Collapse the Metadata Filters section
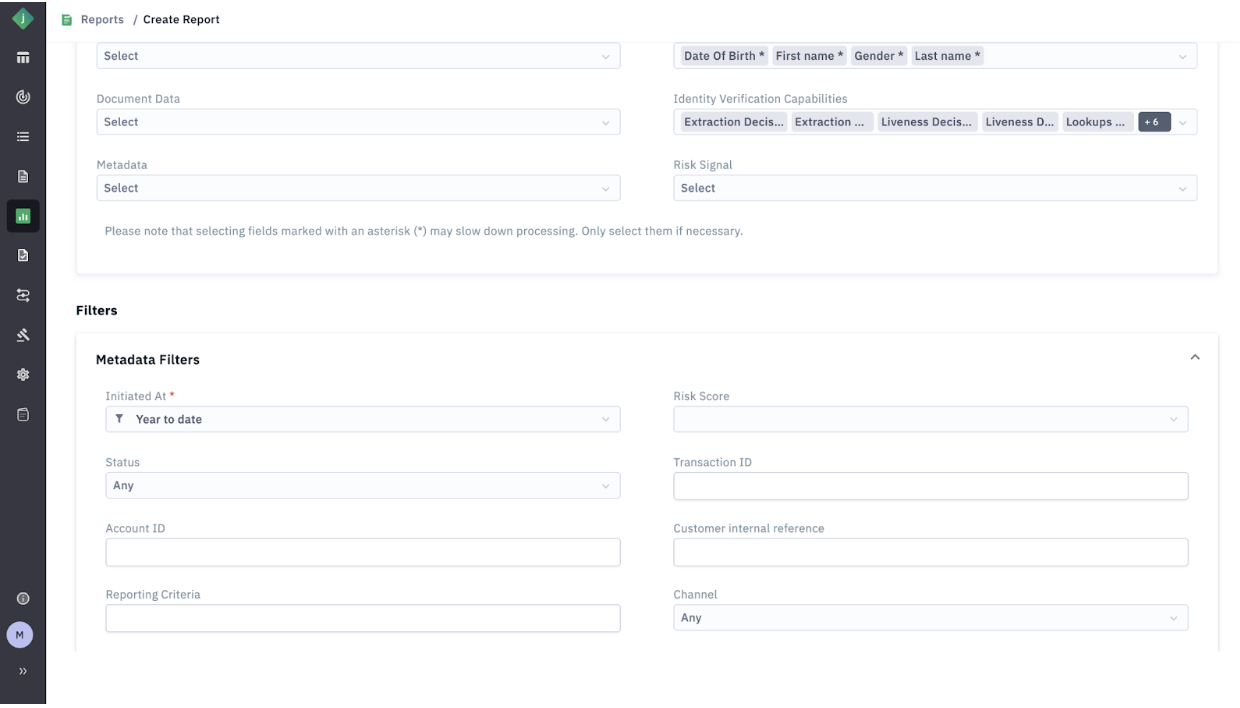The width and height of the screenshot is (1240, 708). point(1194,358)
